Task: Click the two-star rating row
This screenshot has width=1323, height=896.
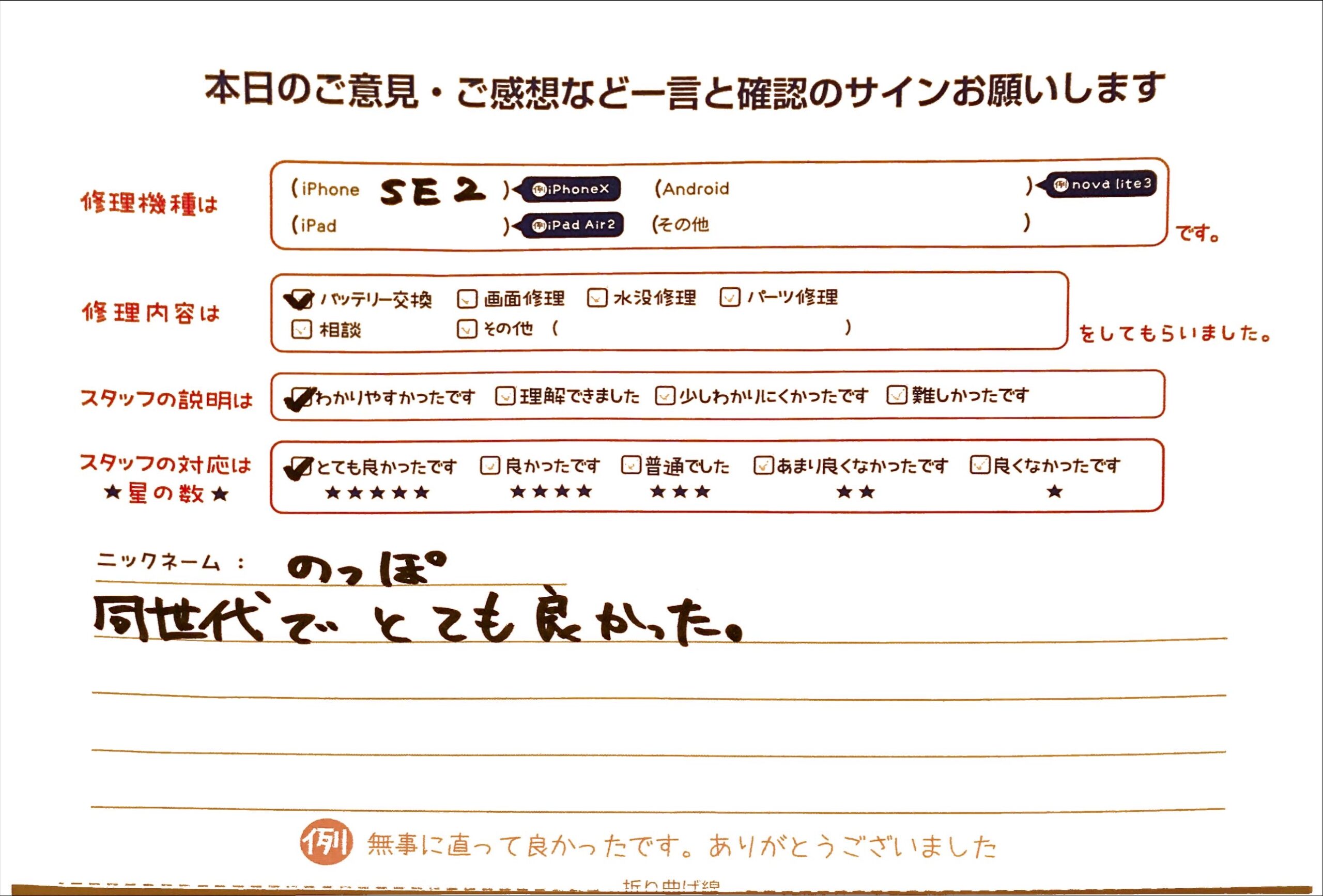Action: [856, 492]
